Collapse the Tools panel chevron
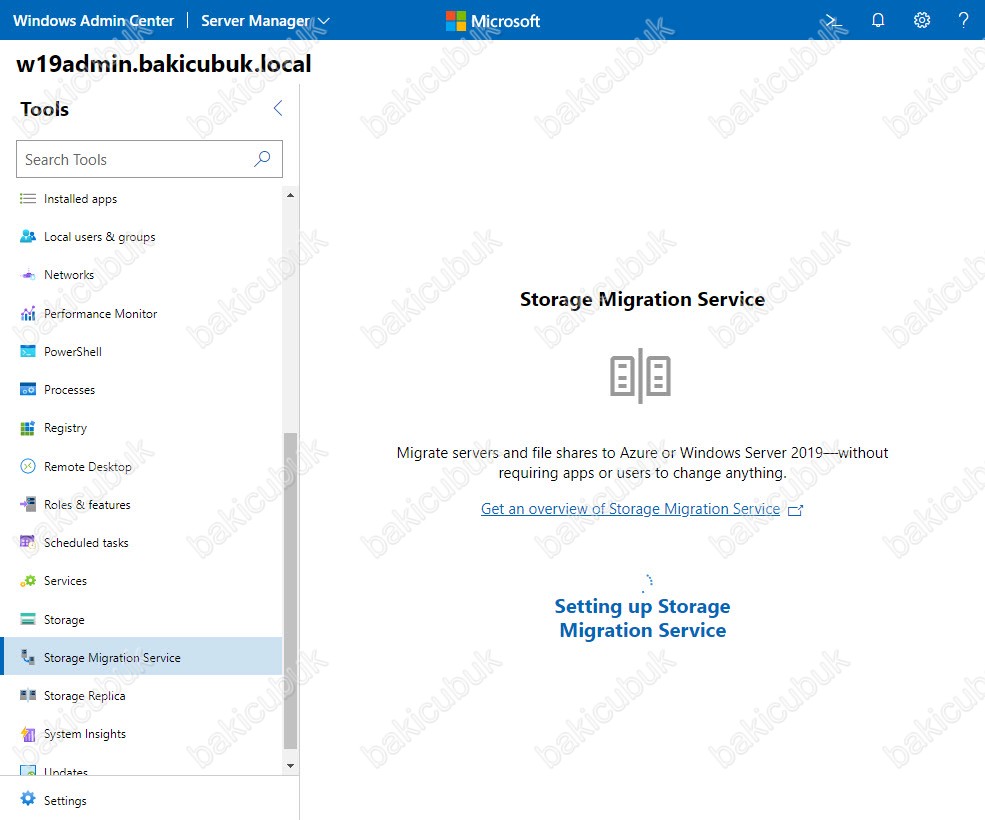The width and height of the screenshot is (985, 820). point(278,108)
